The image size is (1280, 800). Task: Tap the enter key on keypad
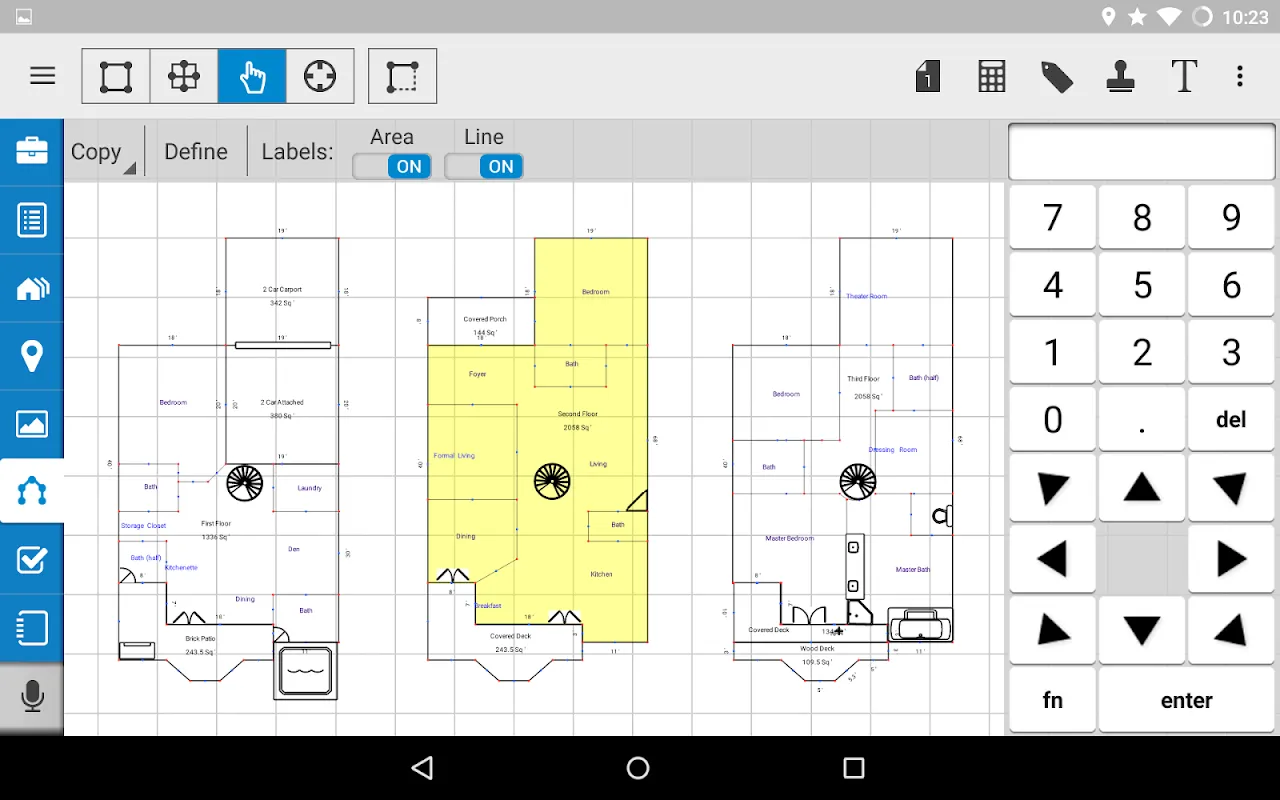[1186, 700]
